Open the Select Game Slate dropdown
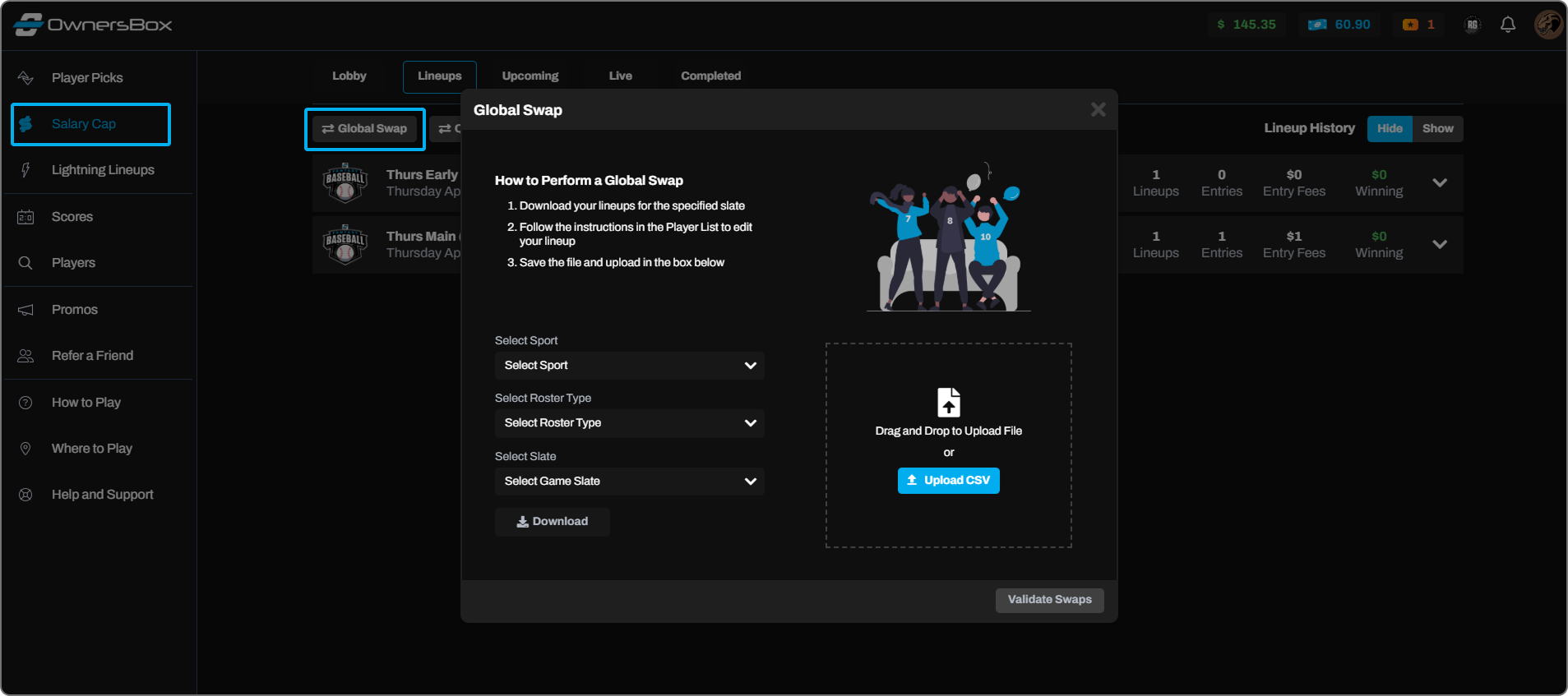1568x696 pixels. click(x=629, y=482)
